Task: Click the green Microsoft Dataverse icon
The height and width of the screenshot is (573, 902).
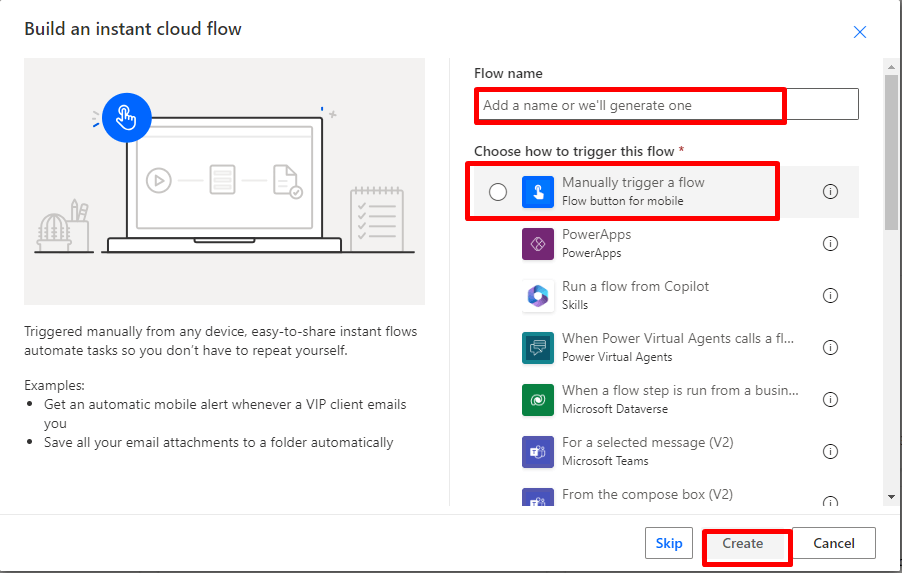Action: coord(538,400)
